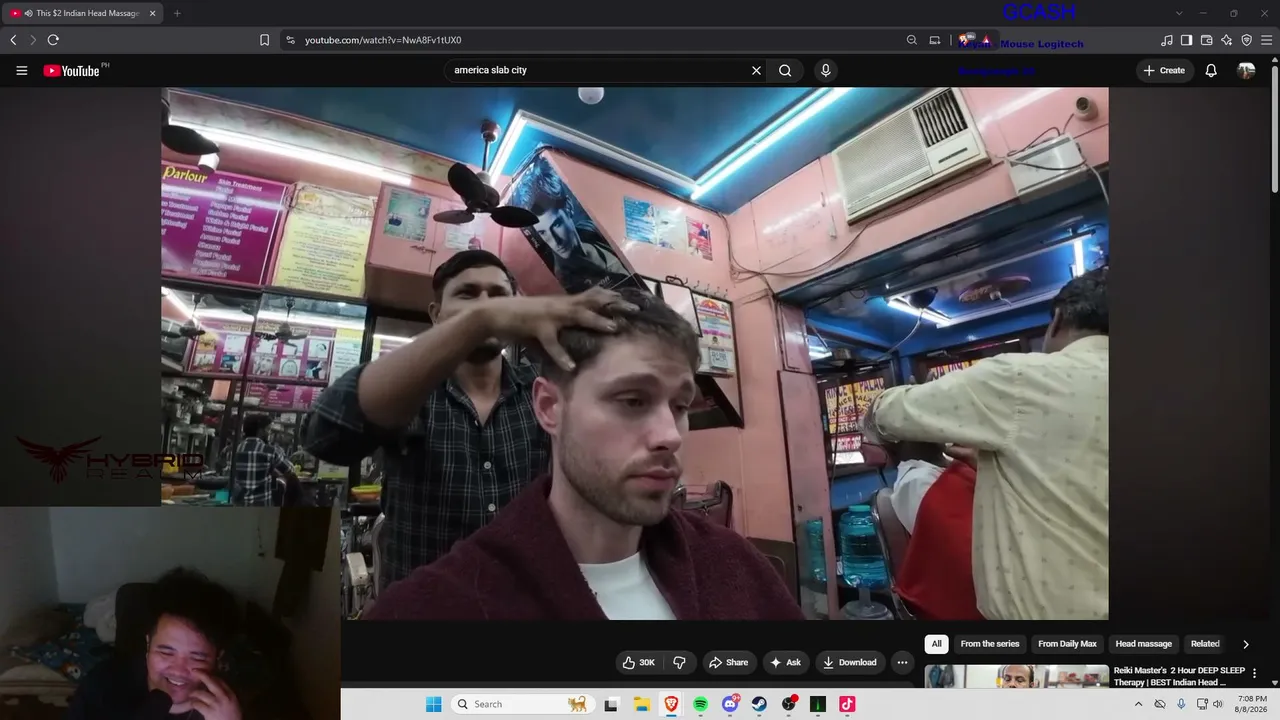
Task: Open picture-in-picture icon in address bar
Action: (935, 40)
